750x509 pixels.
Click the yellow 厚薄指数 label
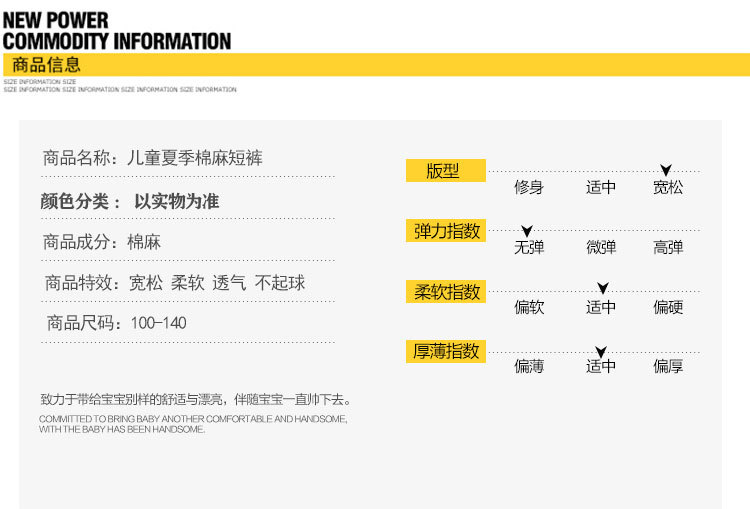click(x=446, y=352)
